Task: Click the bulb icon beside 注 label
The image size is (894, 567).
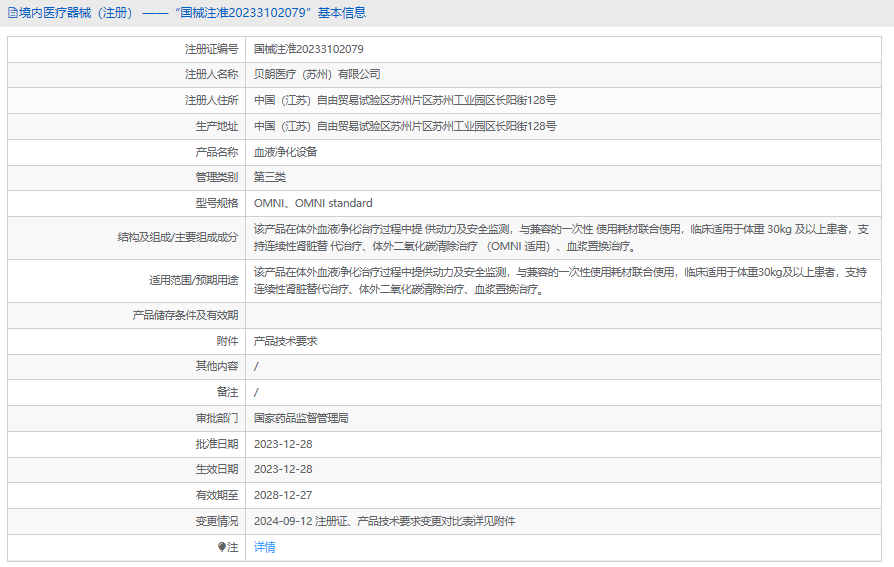Action: [x=222, y=547]
